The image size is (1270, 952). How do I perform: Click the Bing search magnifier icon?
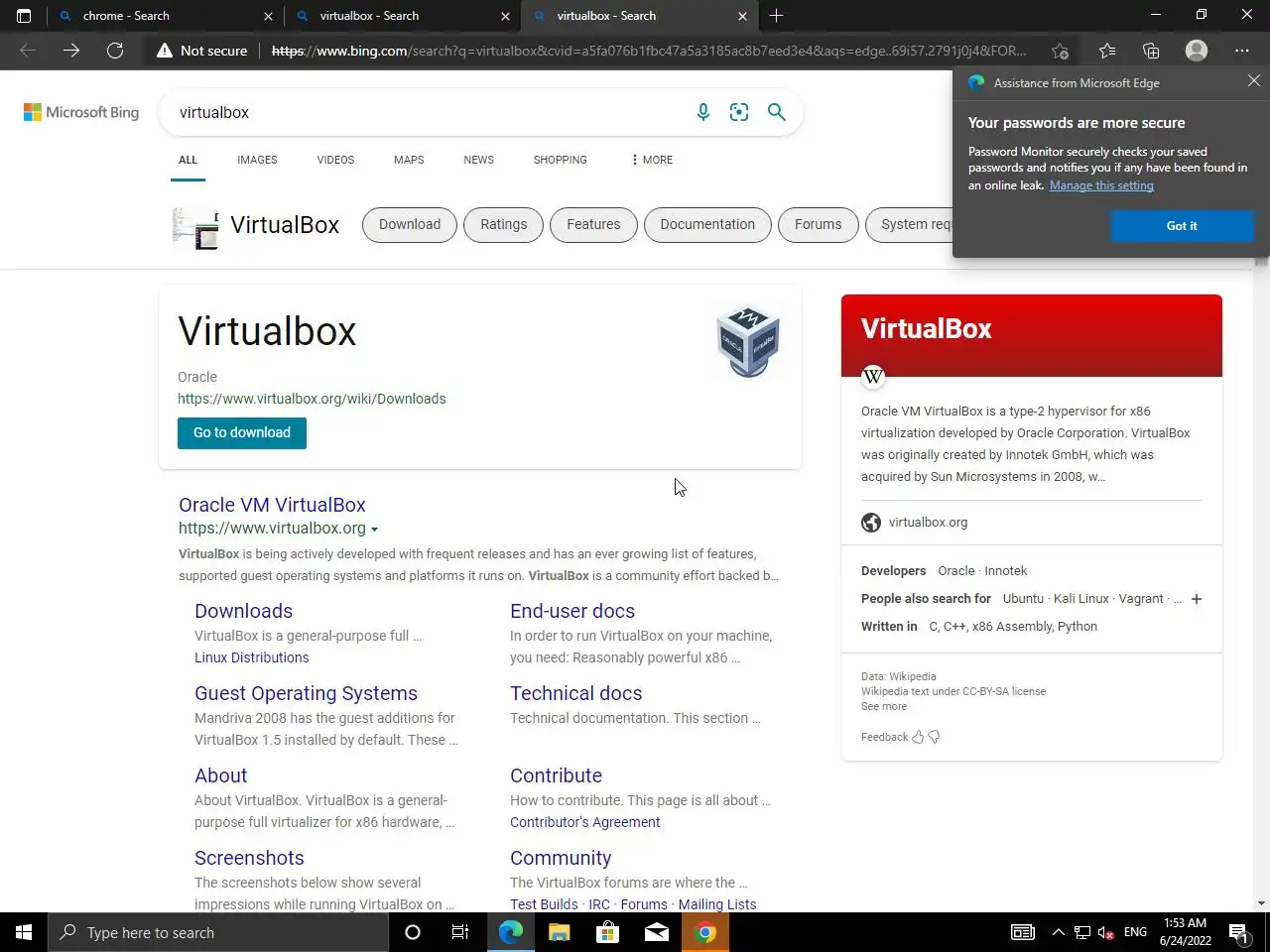point(777,112)
